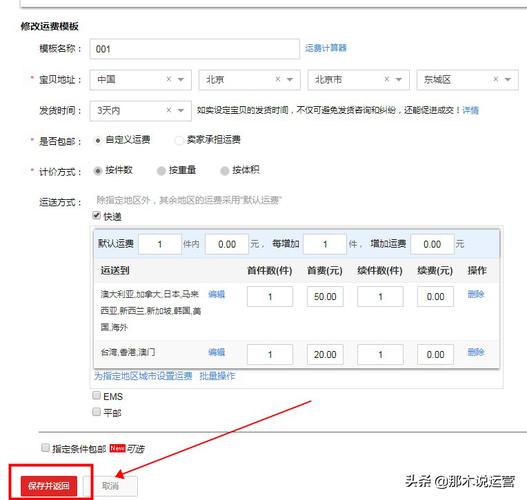Edit the 澳大利亚,加拿大 overseas region row
The width and height of the screenshot is (527, 500).
tap(216, 294)
